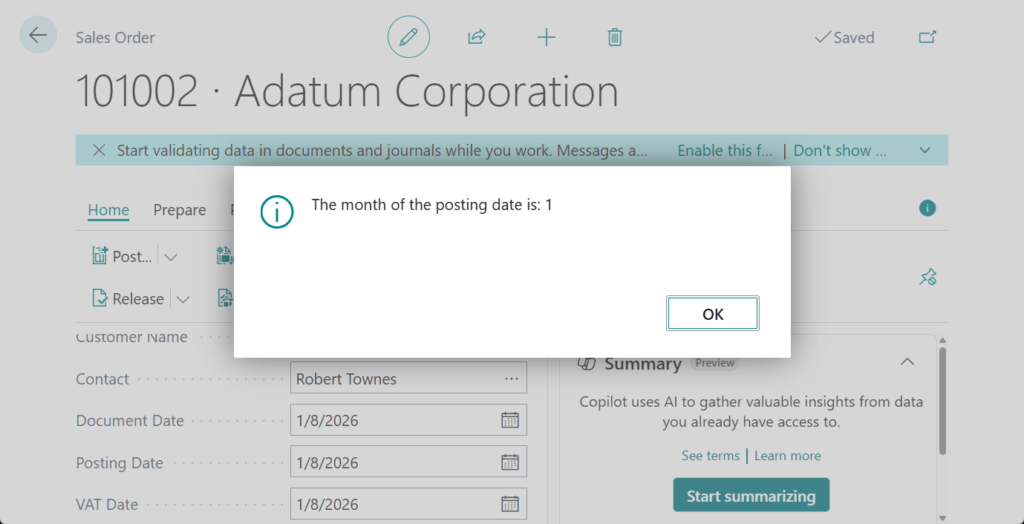Click the plus new record icon
Image resolution: width=1024 pixels, height=524 pixels.
click(x=546, y=37)
